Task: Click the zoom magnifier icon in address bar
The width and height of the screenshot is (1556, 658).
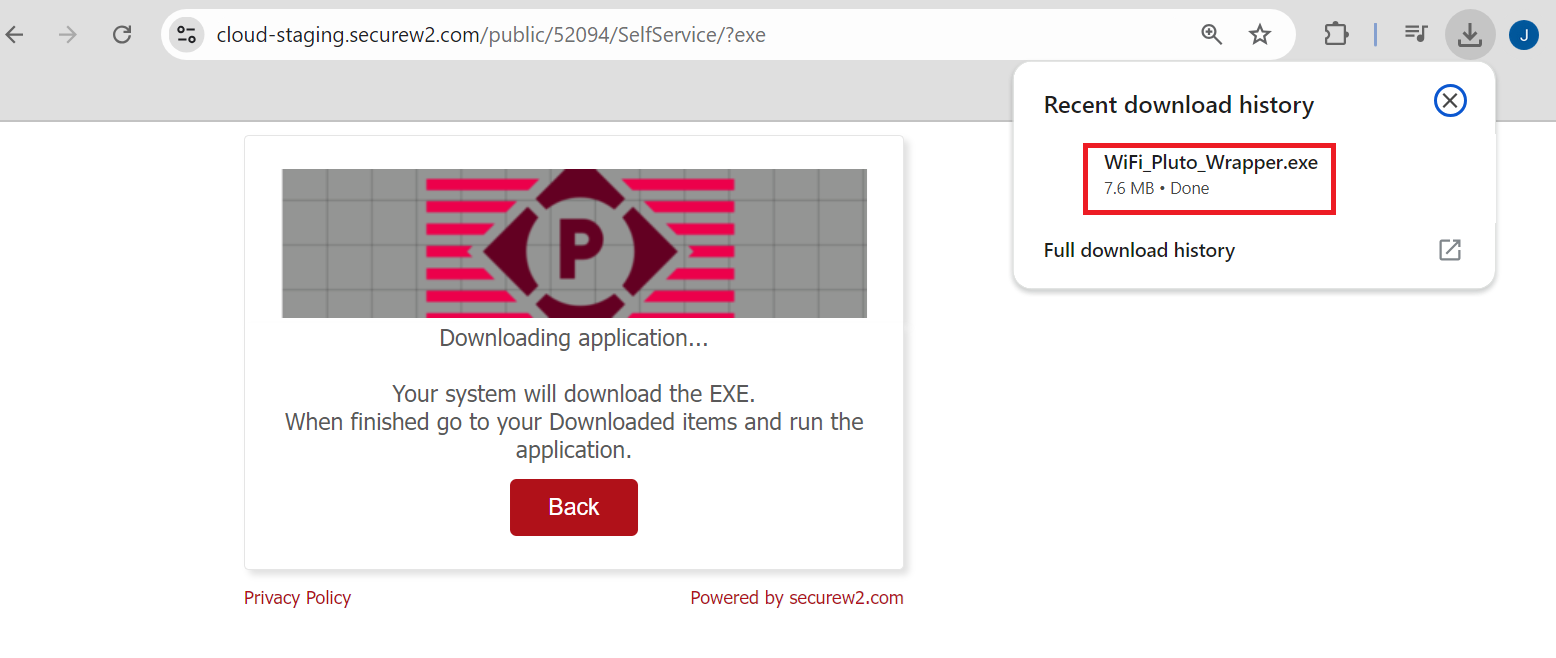Action: [1212, 35]
